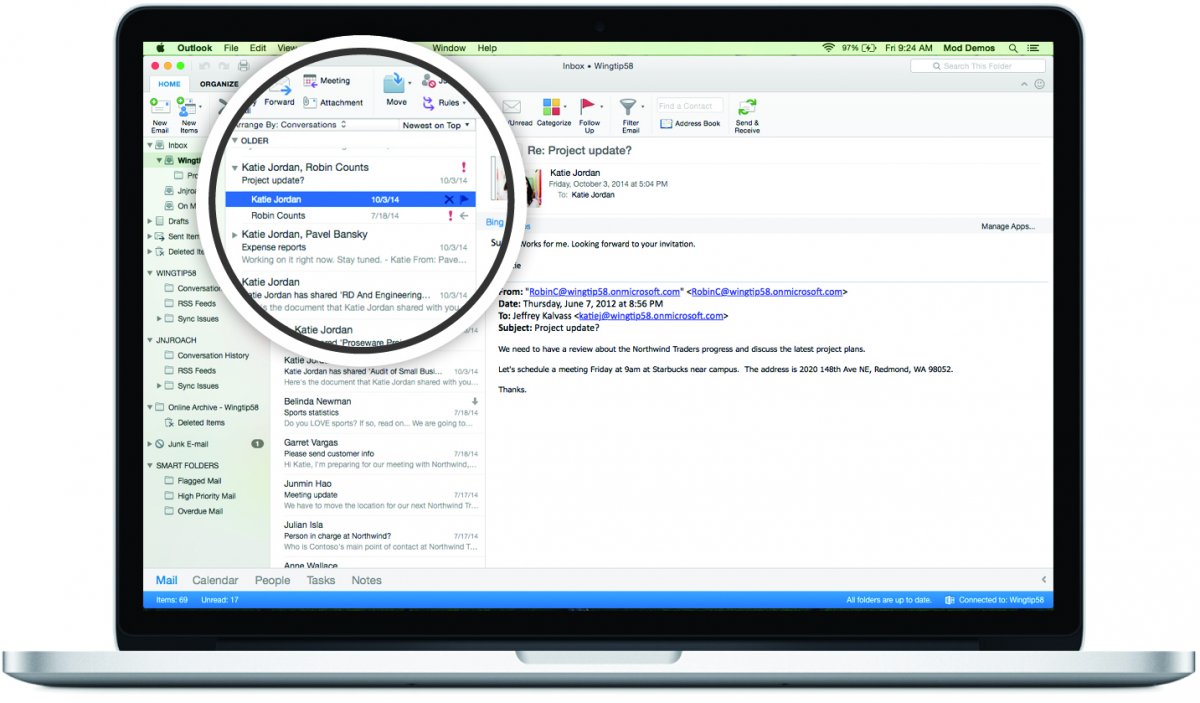Select the Overdue Mail folder

click(x=200, y=511)
